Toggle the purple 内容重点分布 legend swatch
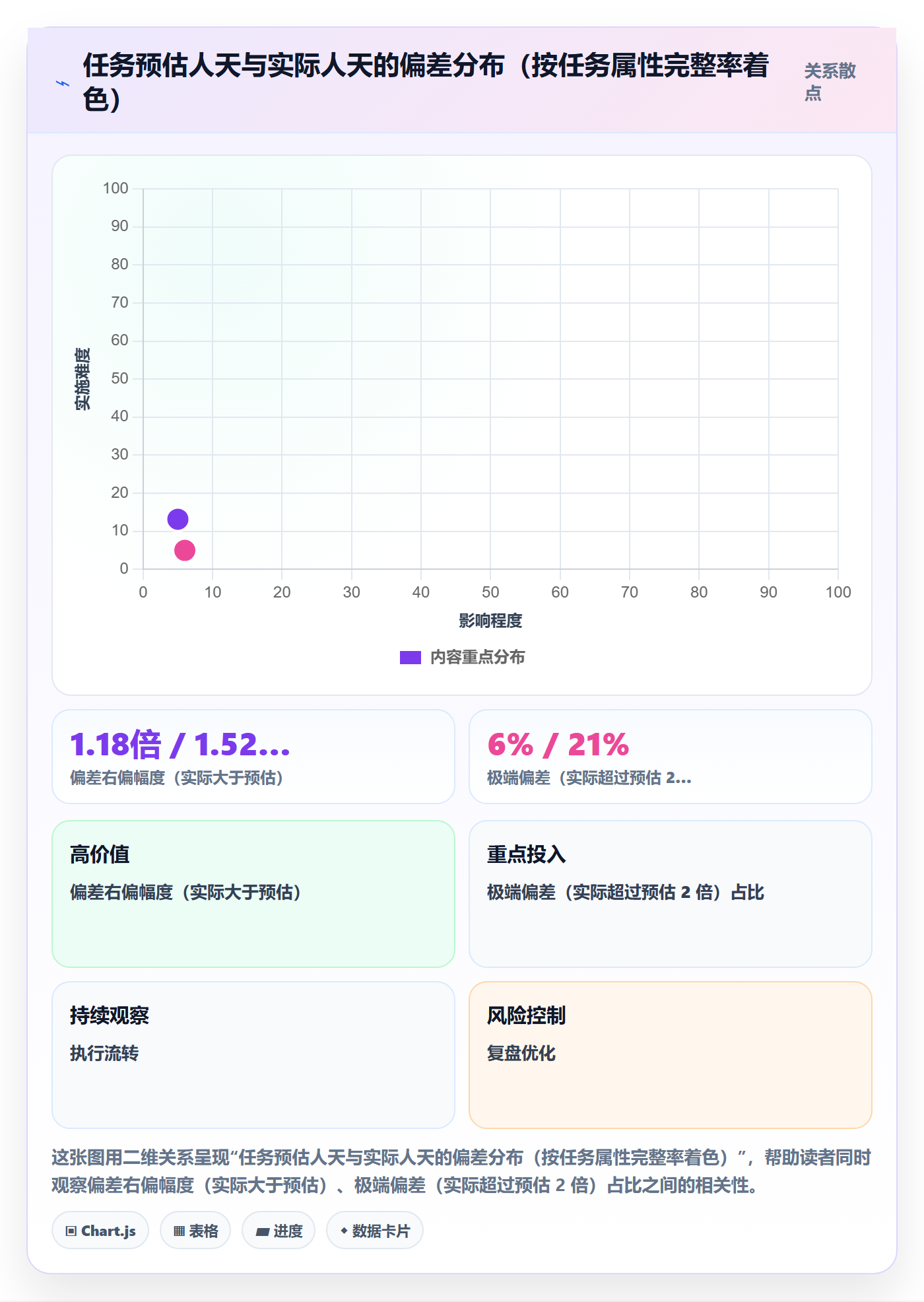Viewport: 924px width, 1302px height. click(x=411, y=658)
